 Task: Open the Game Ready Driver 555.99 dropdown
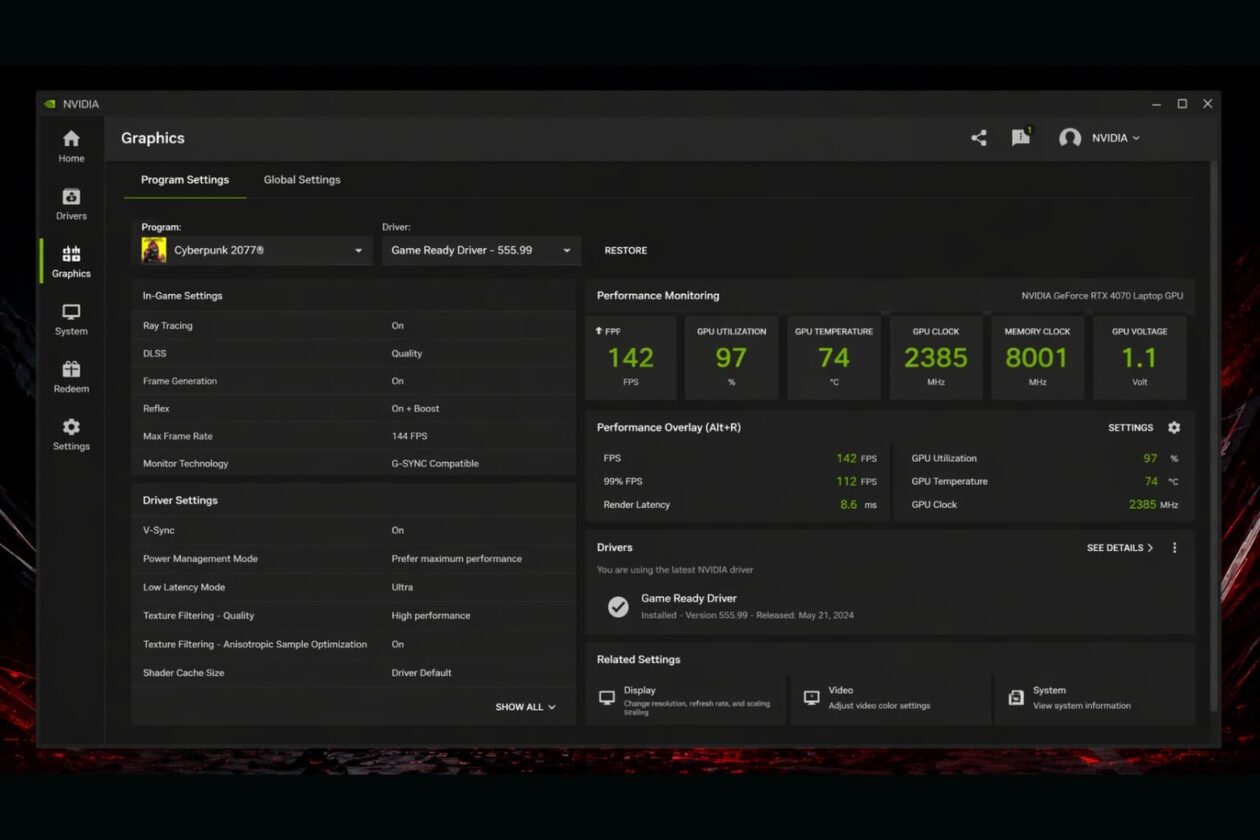(x=481, y=250)
